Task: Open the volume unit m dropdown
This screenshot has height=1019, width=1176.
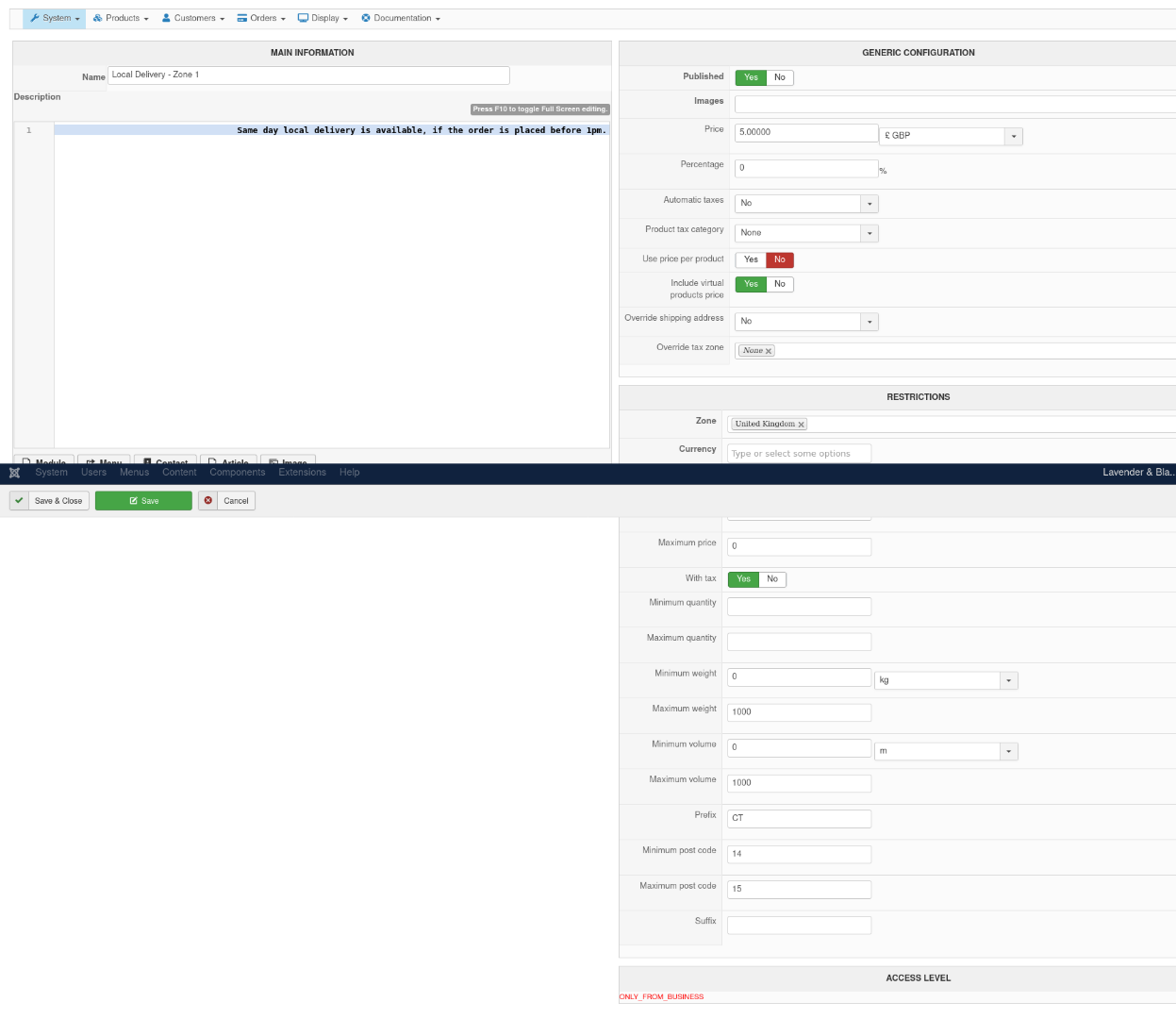Action: click(947, 751)
